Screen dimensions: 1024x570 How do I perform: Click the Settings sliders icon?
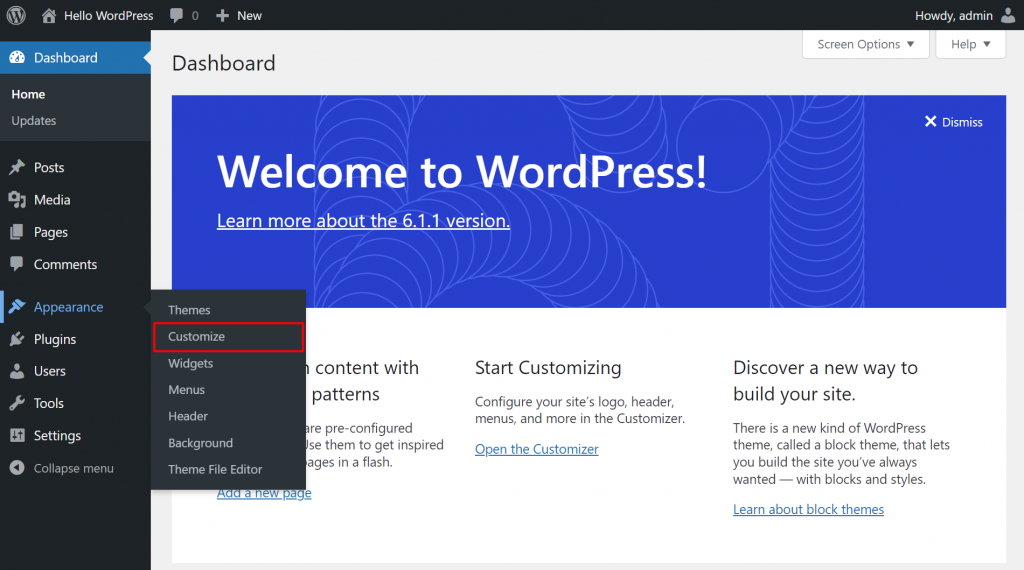pyautogui.click(x=17, y=436)
